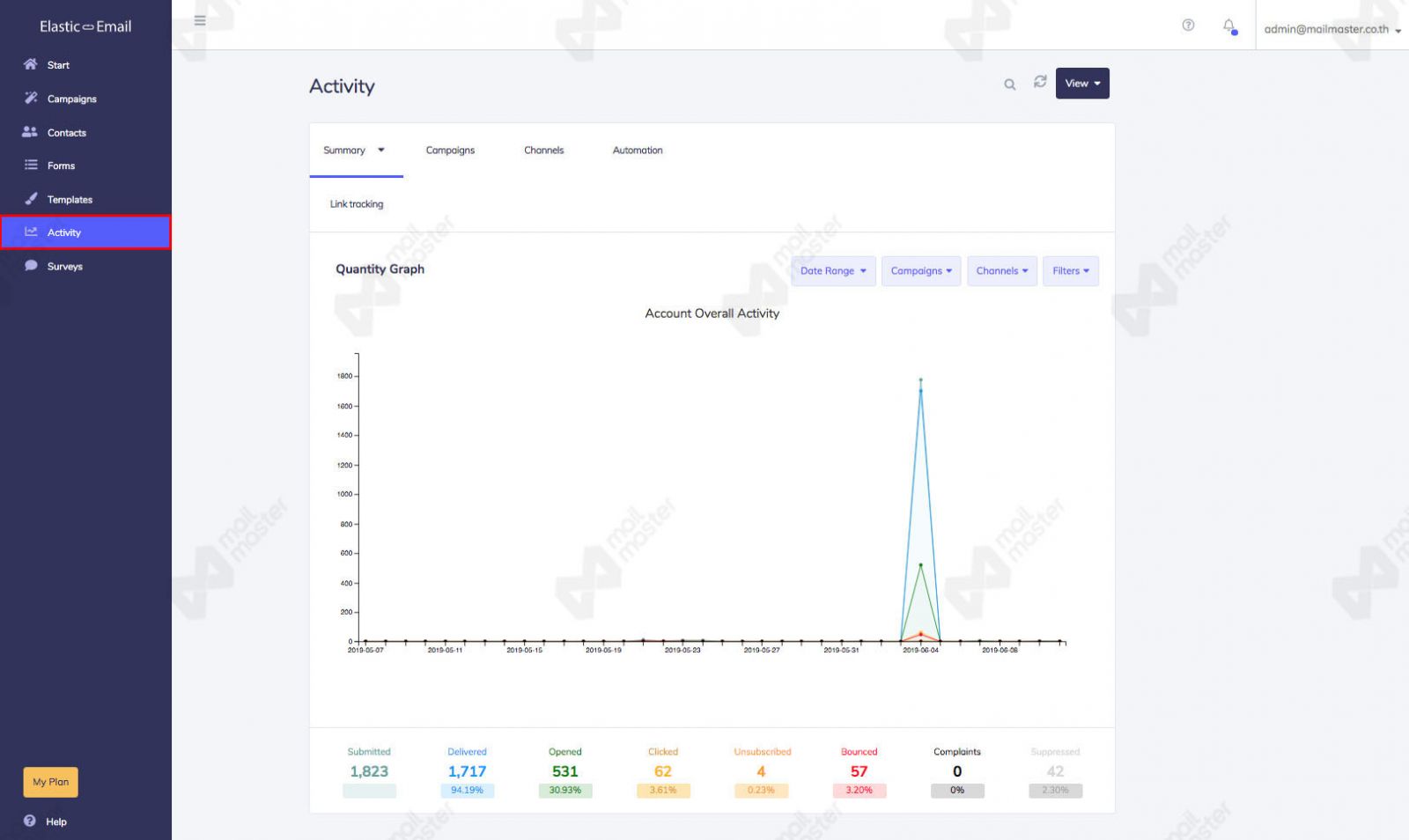Open the help question mark icon

(1188, 26)
